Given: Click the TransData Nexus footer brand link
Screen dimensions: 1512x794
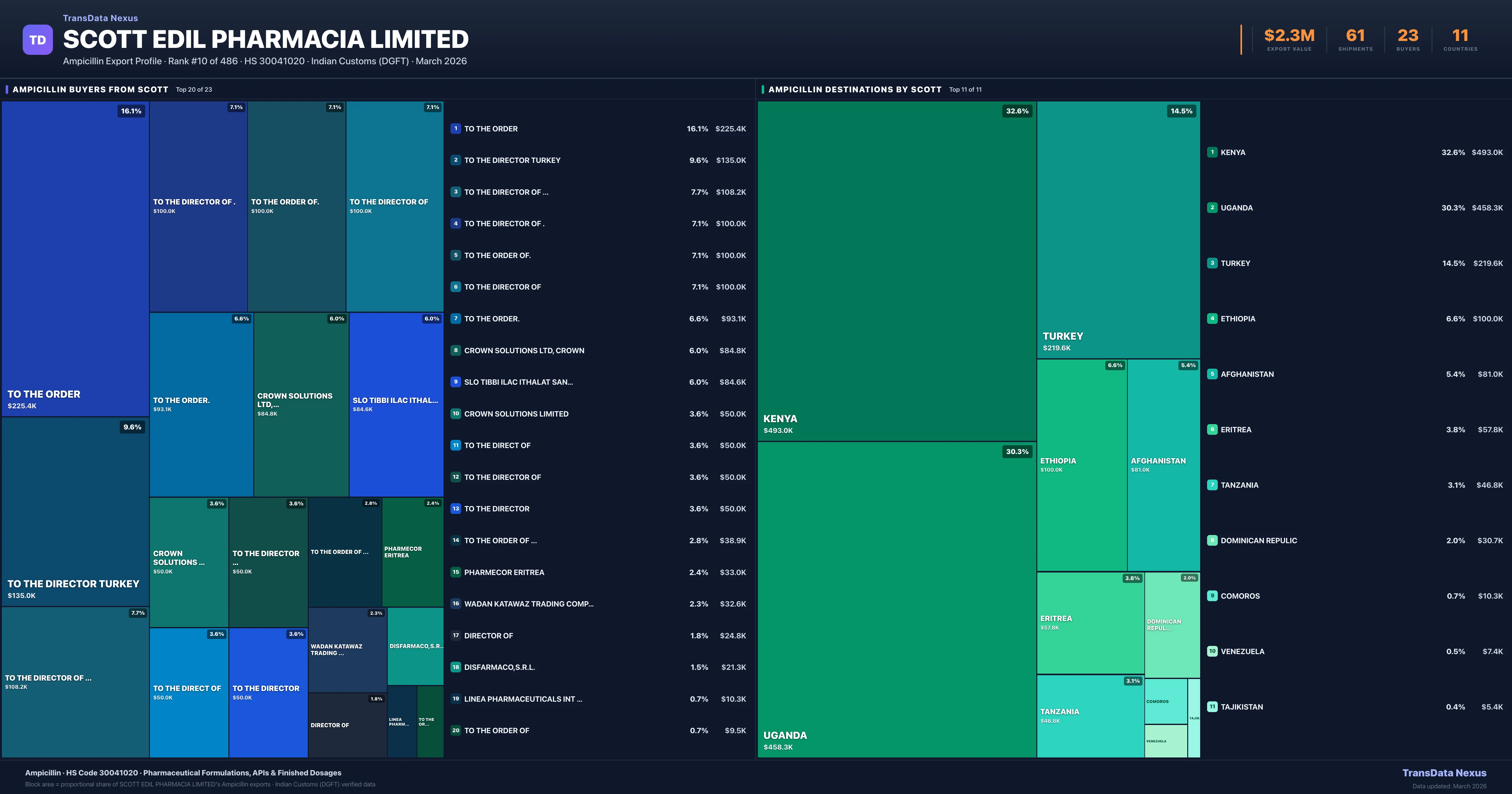Looking at the screenshot, I should [x=1444, y=773].
